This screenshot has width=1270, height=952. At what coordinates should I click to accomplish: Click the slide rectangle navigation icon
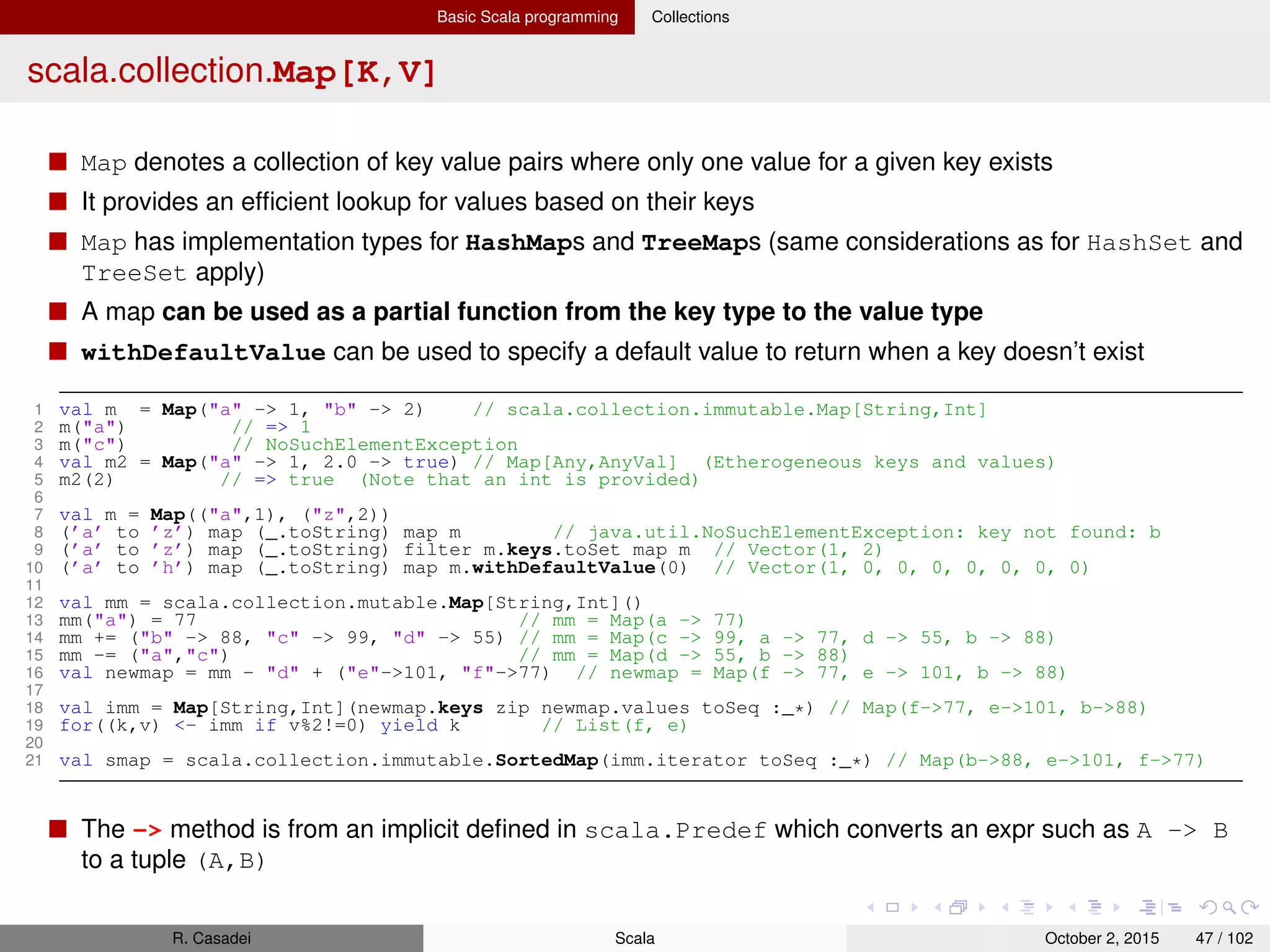pos(892,907)
